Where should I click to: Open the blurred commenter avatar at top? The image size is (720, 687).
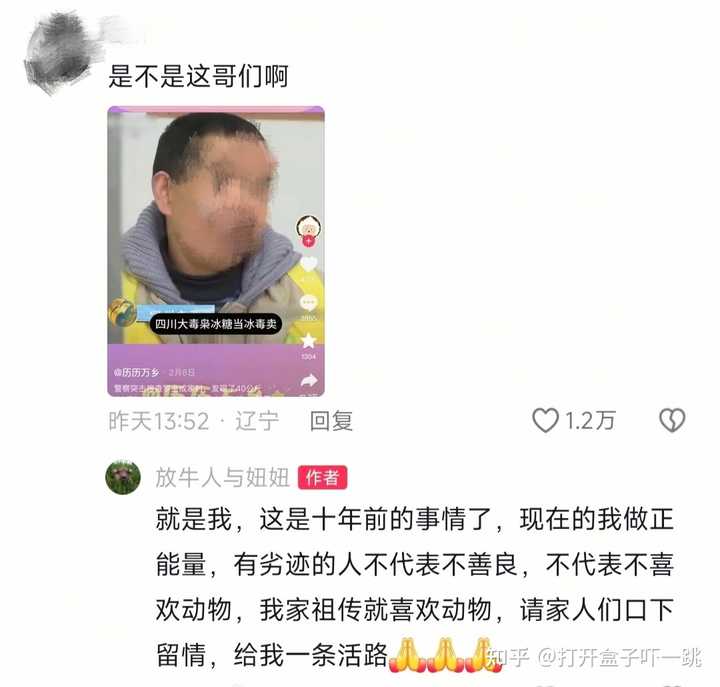59,53
